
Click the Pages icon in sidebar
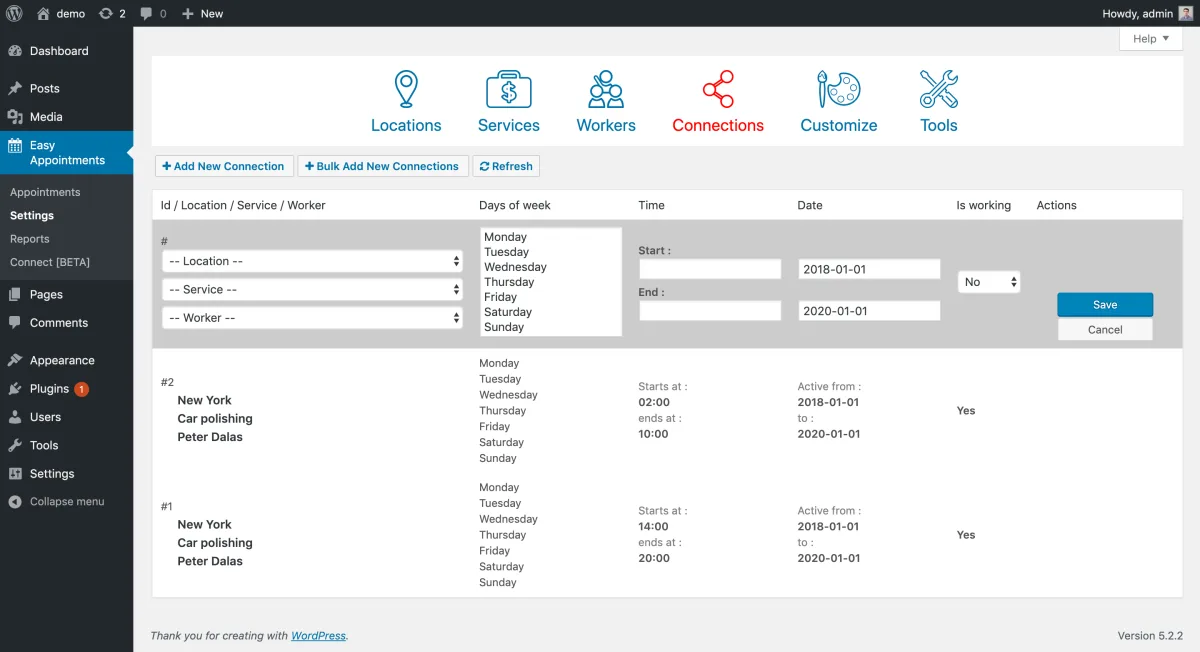coord(15,294)
